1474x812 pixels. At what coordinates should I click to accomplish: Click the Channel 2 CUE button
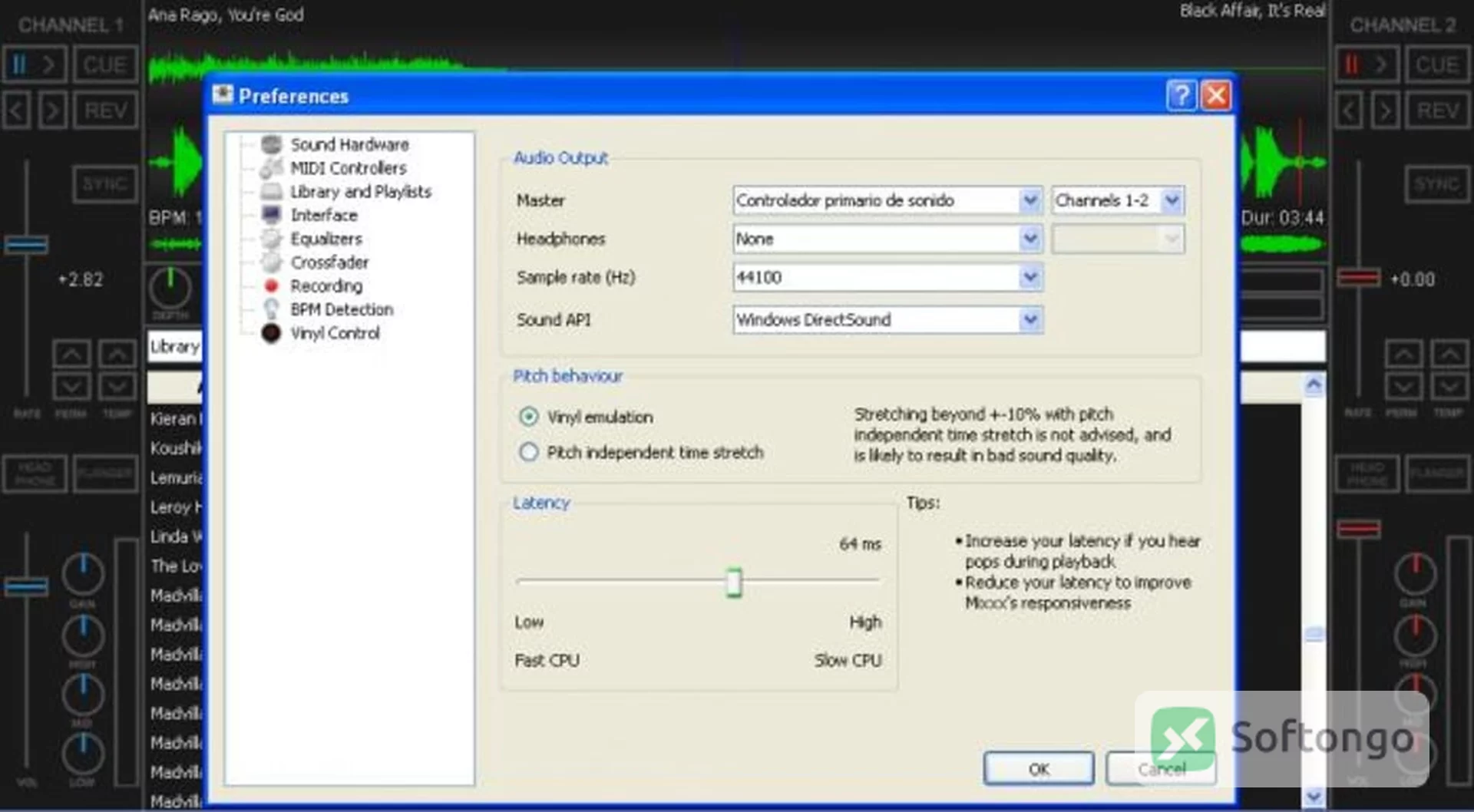pos(1437,64)
